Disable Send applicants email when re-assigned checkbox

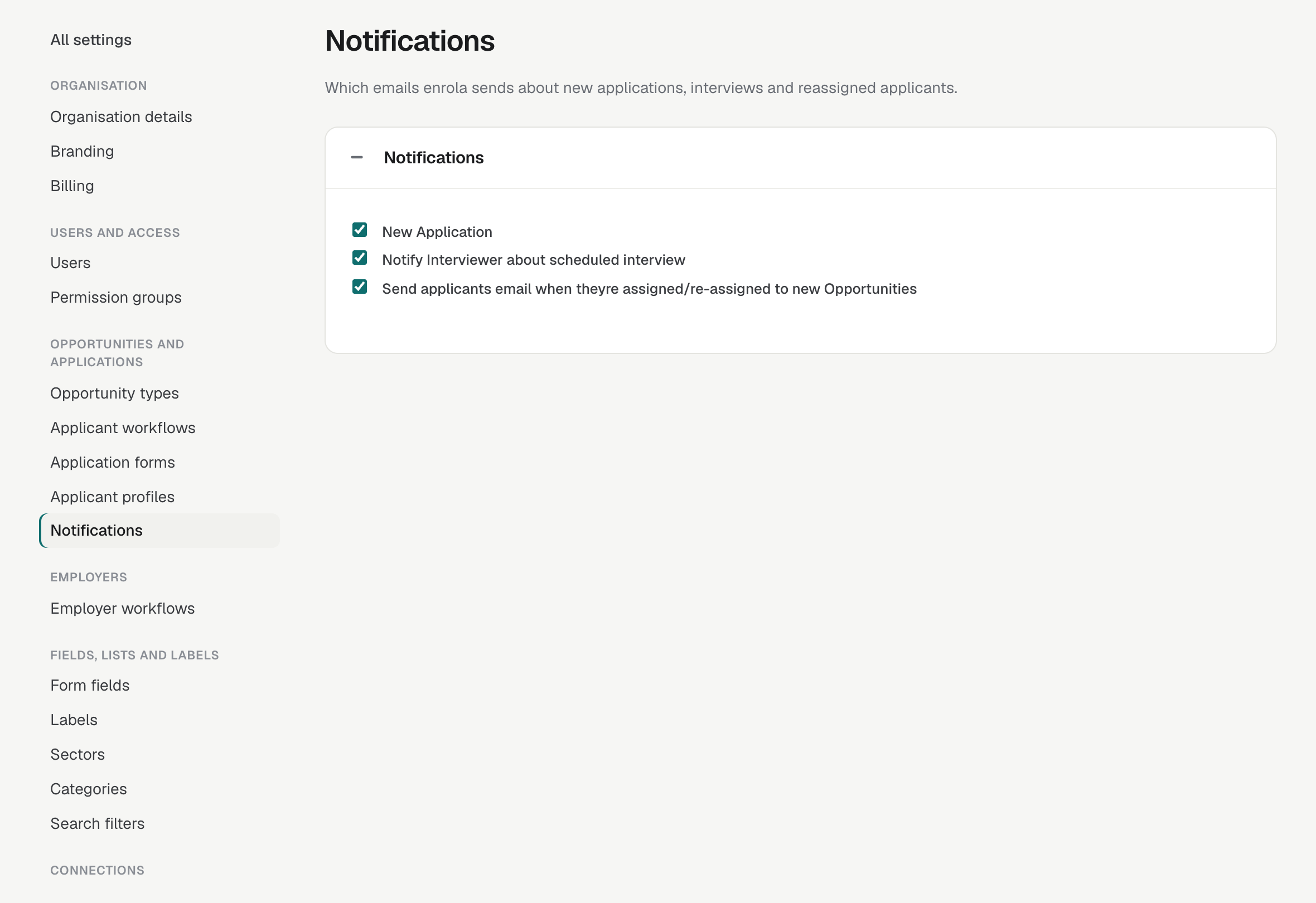pos(360,287)
